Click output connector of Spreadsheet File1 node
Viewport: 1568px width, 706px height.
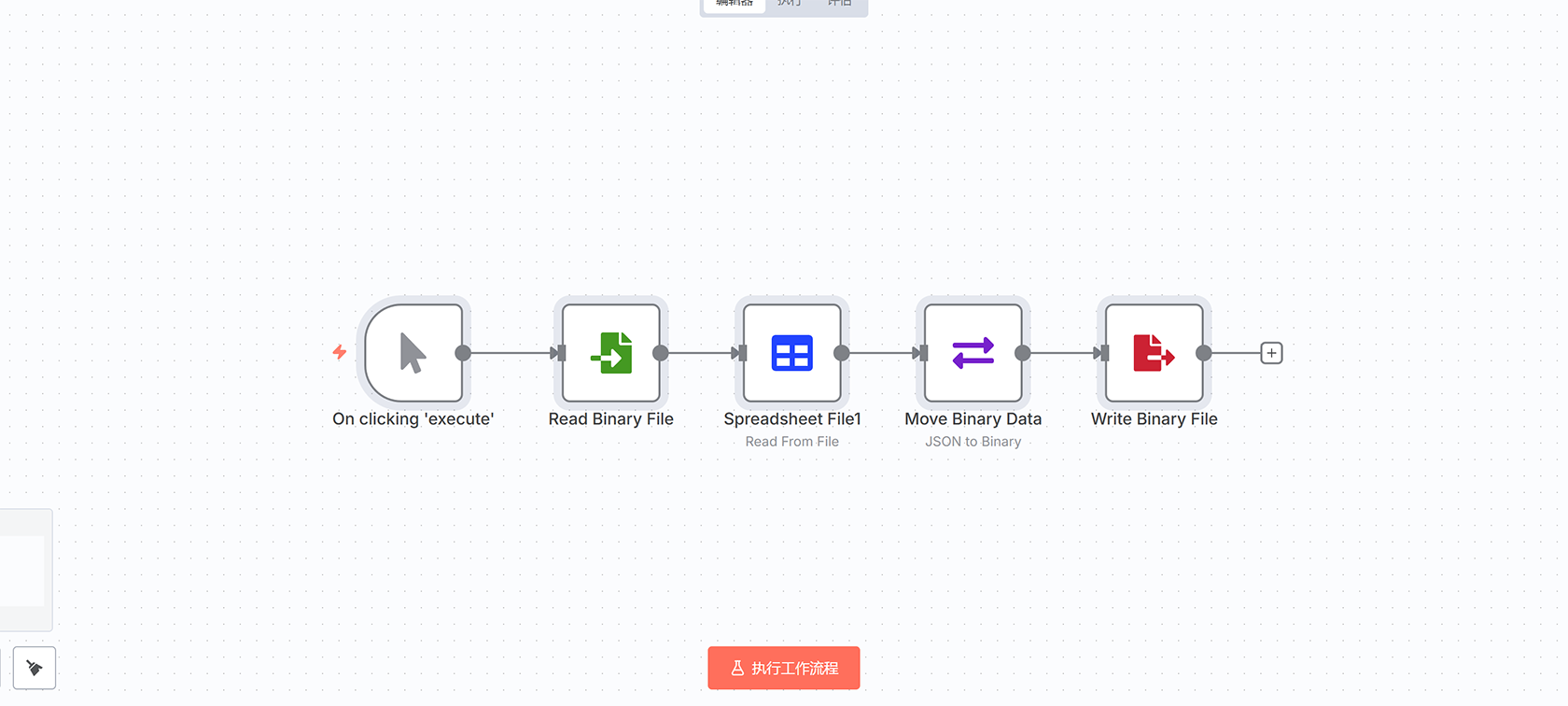[842, 353]
